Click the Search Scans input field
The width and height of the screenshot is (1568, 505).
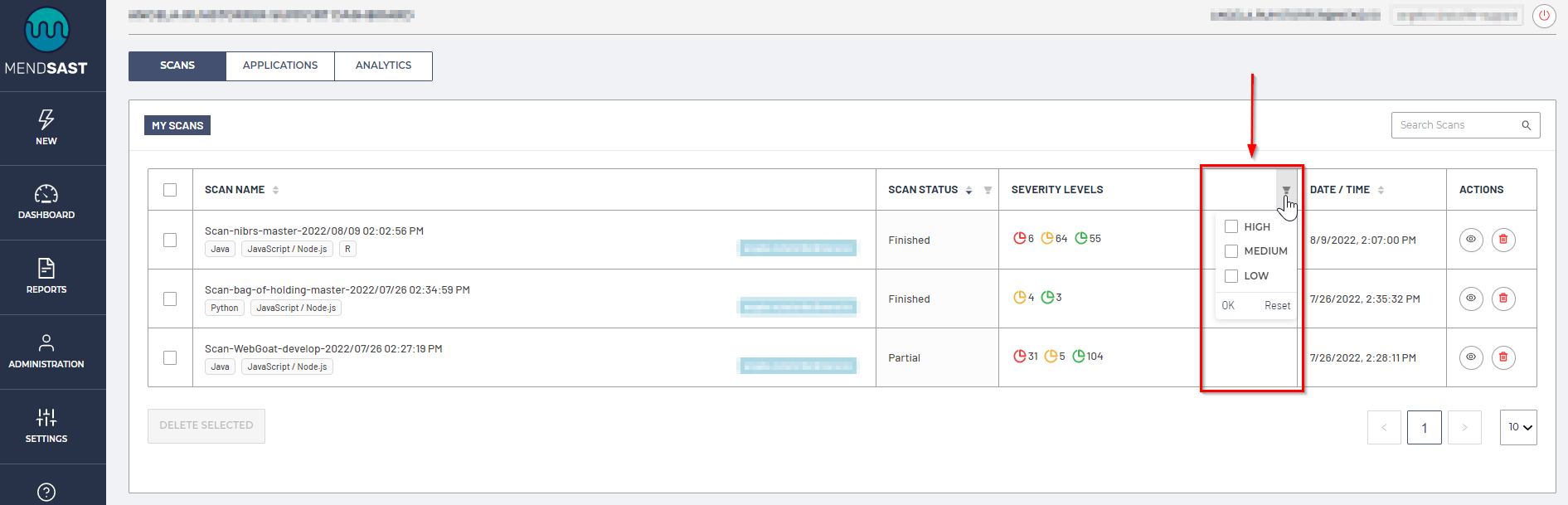tap(1455, 125)
